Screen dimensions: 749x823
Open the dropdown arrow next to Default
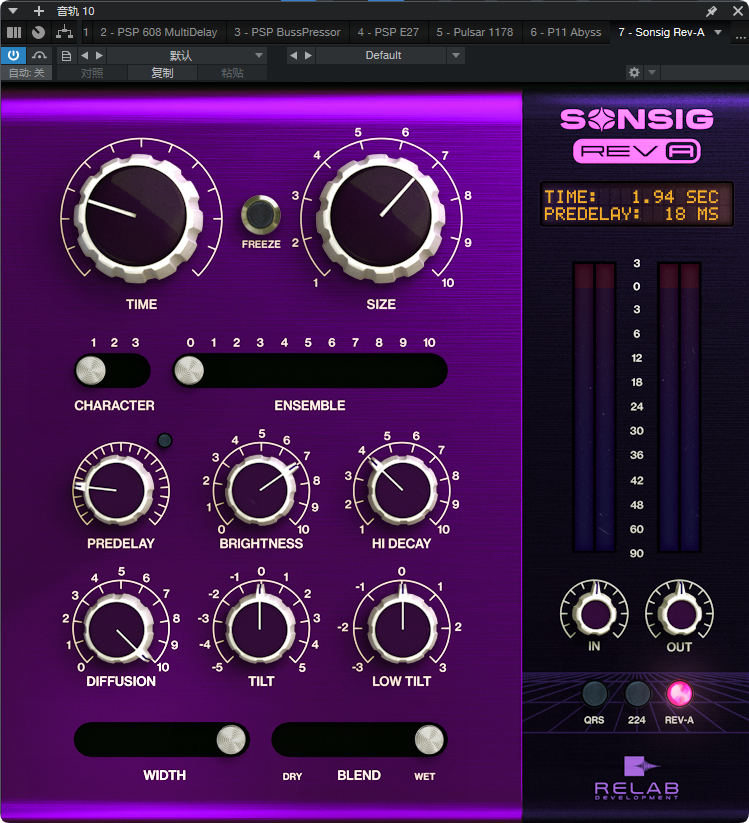click(456, 55)
